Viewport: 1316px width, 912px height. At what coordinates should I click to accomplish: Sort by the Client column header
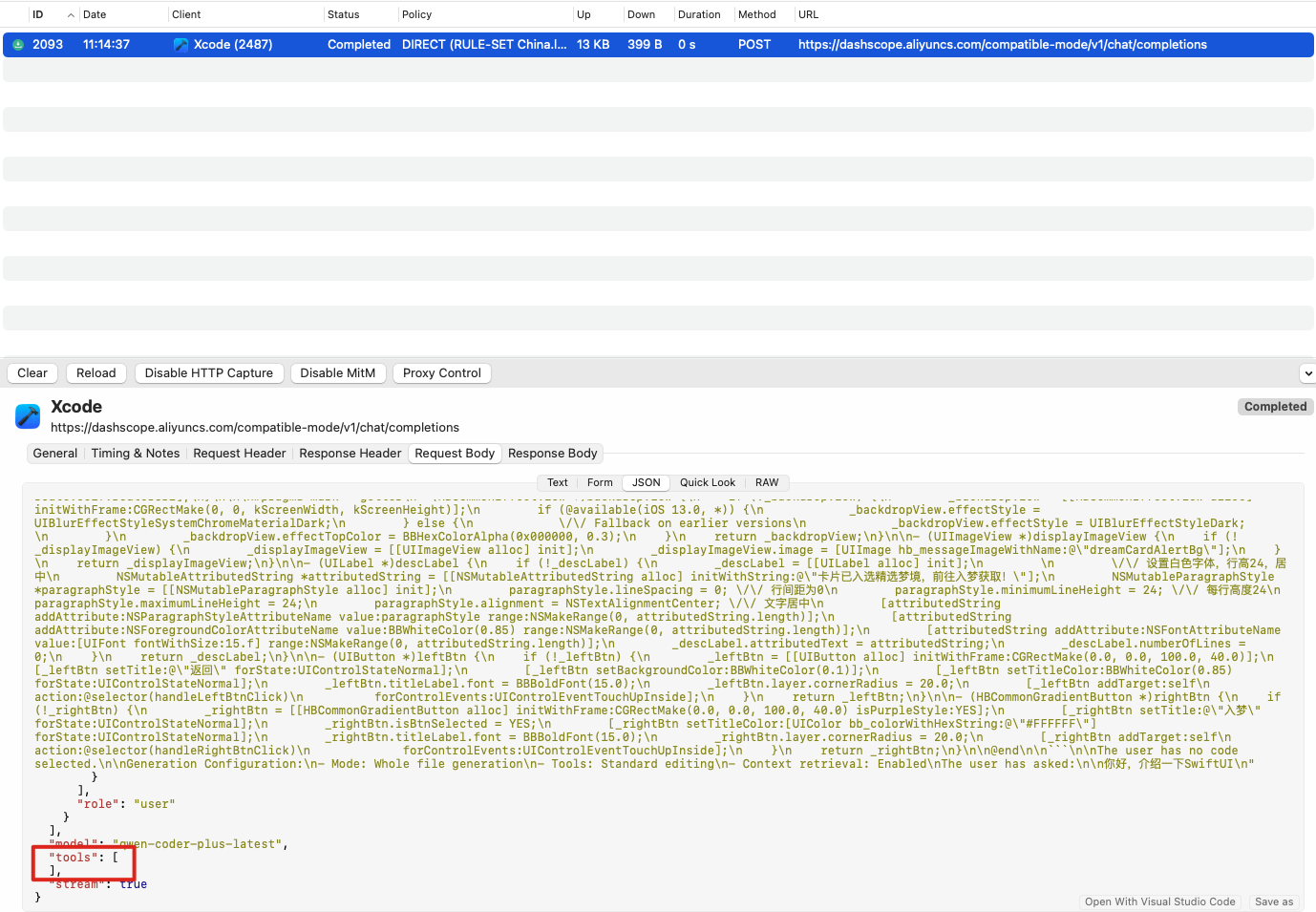[x=186, y=14]
